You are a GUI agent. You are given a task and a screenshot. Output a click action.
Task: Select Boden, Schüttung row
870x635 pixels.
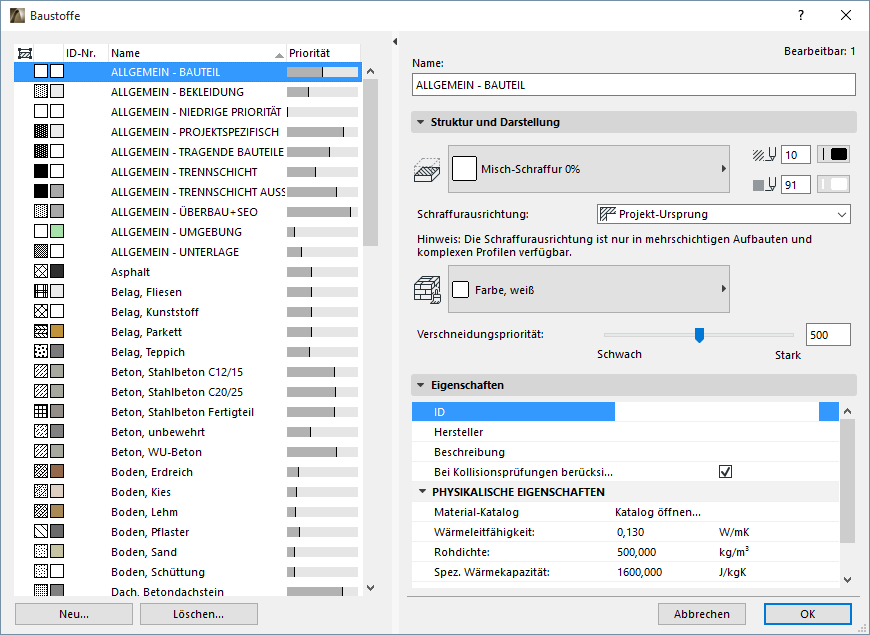(x=188, y=571)
